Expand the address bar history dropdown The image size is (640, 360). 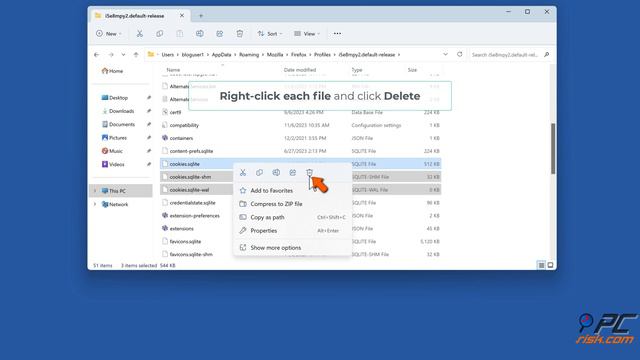[x=445, y=54]
